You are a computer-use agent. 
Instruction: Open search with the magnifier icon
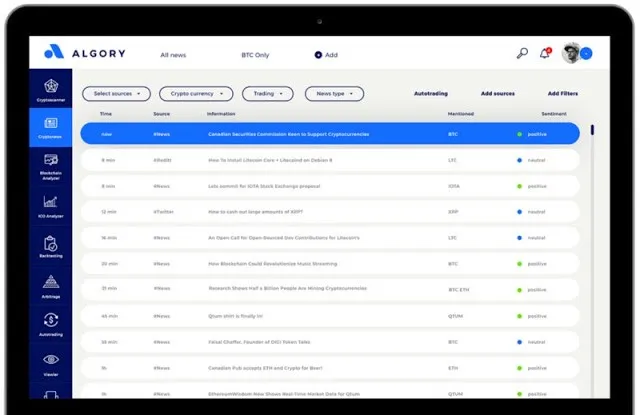[x=522, y=53]
